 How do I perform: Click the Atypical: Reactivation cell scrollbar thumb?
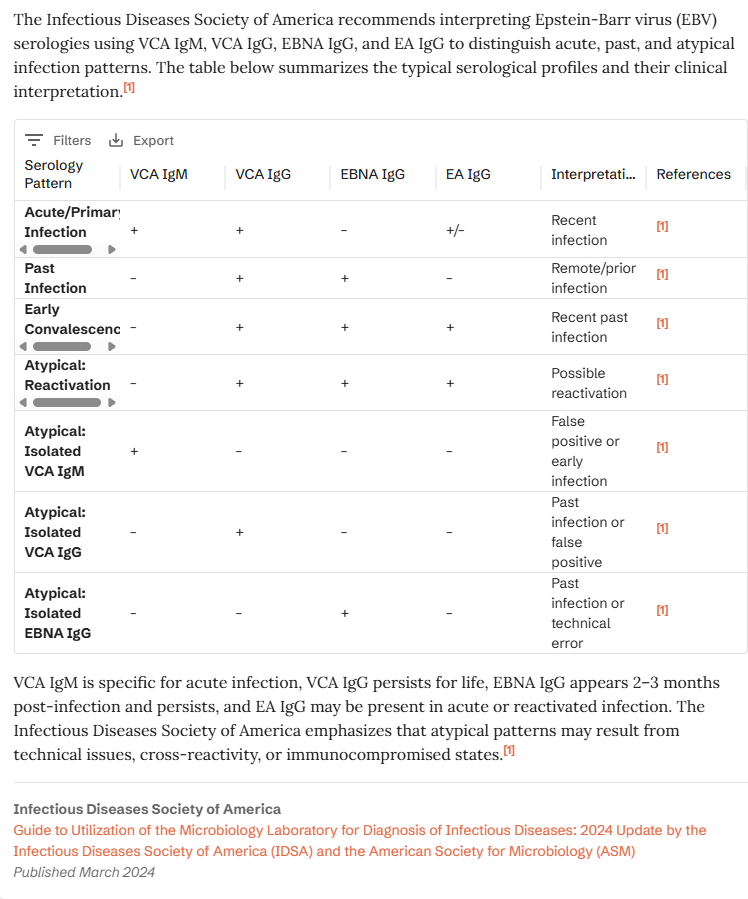click(67, 402)
